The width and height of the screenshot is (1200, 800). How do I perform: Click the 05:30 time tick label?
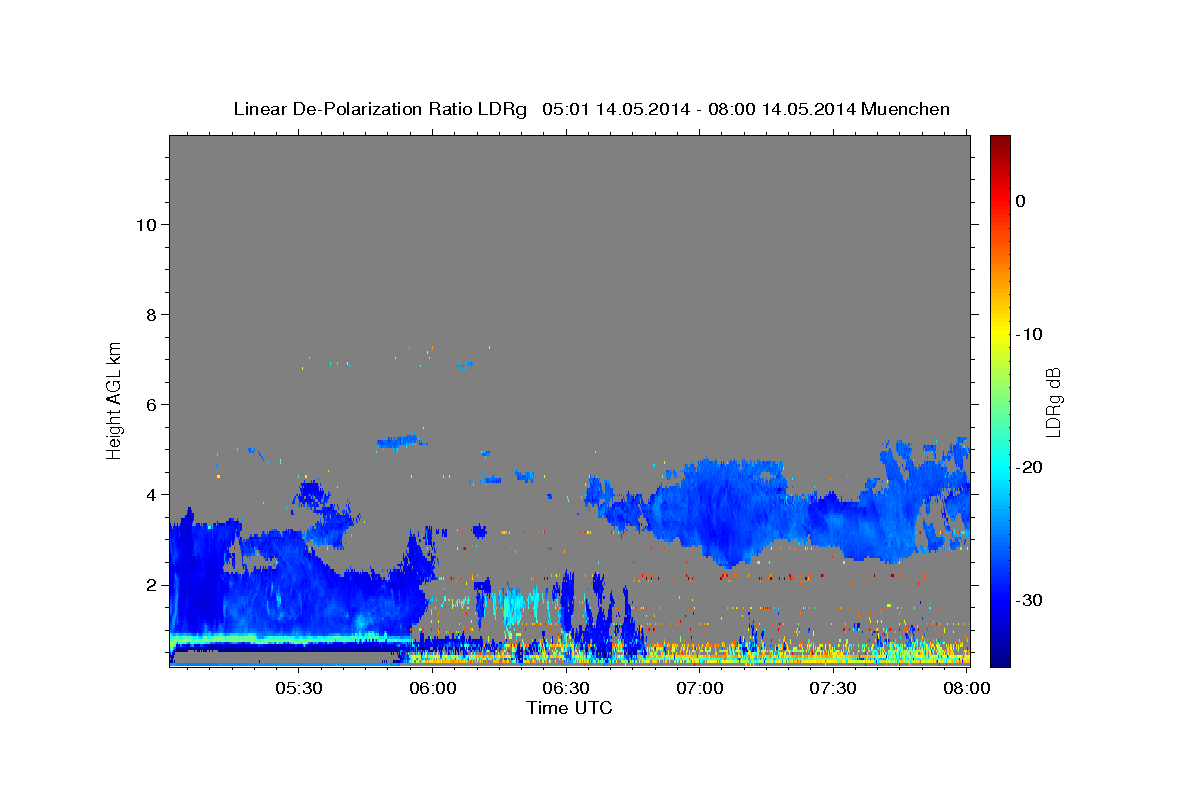pyautogui.click(x=299, y=688)
